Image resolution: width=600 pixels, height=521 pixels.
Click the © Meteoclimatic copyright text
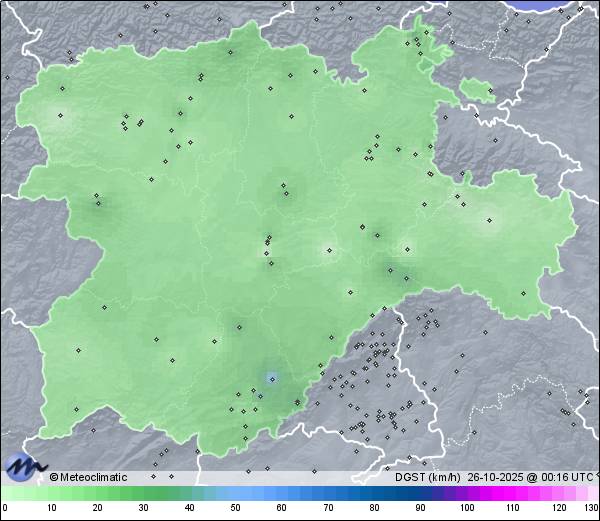88,477
